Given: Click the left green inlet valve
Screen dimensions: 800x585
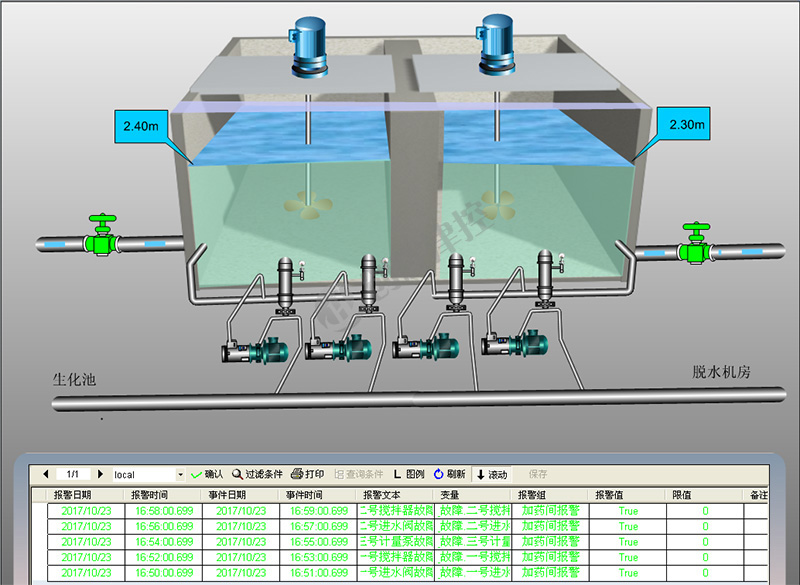Looking at the screenshot, I should coord(101,238).
